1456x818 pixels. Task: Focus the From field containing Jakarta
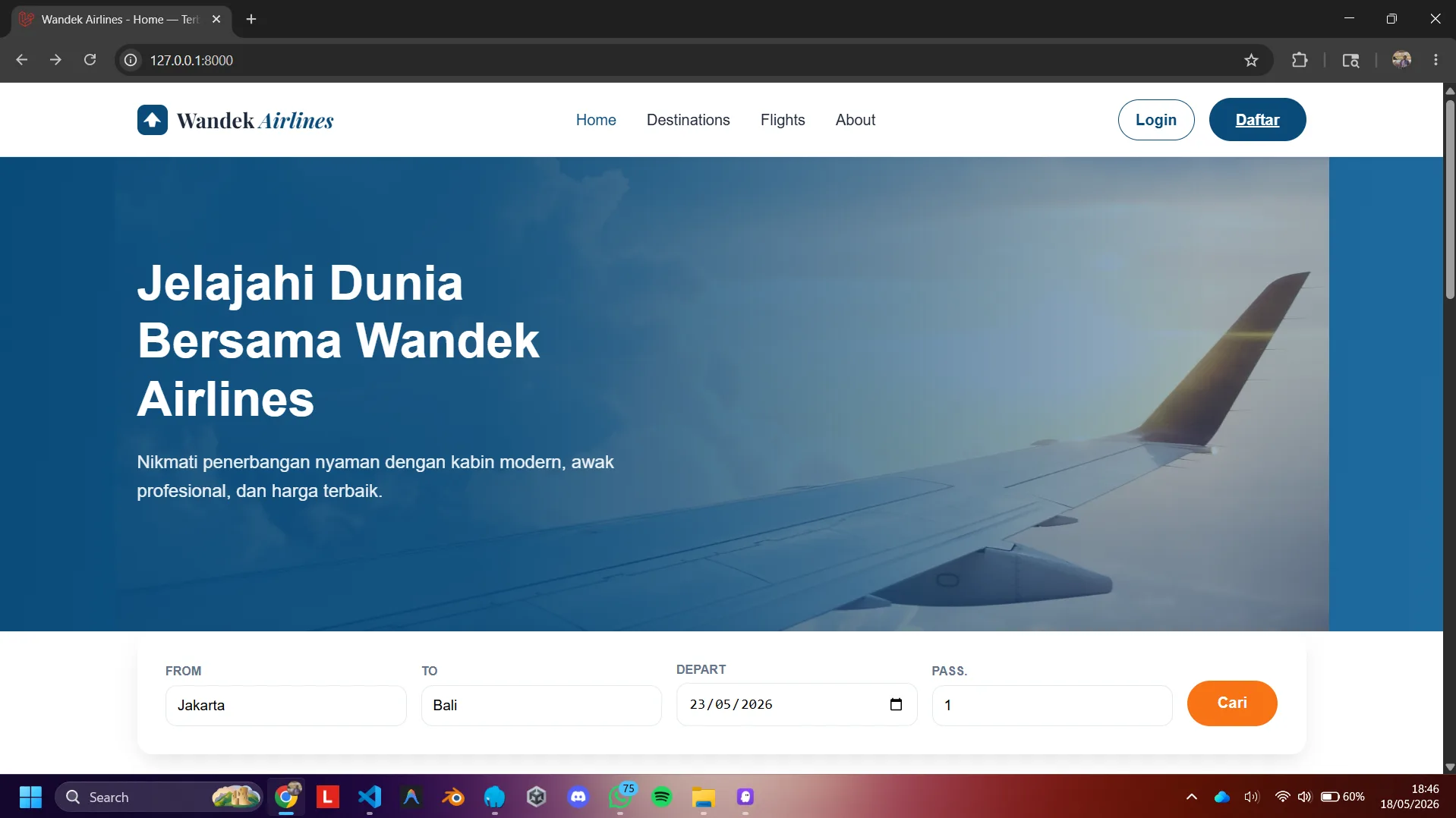(x=286, y=705)
